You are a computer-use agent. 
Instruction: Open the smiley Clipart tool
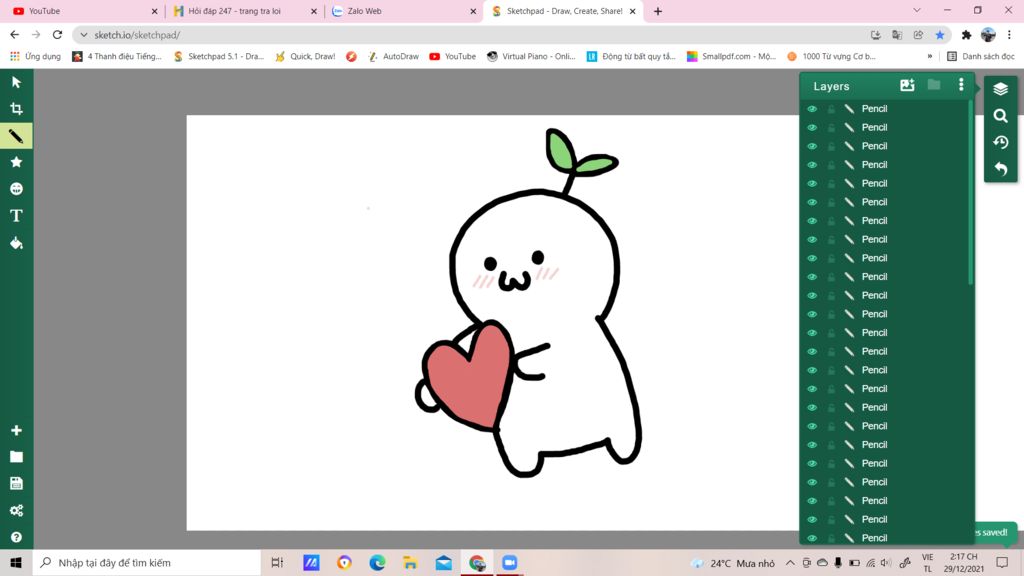16,189
